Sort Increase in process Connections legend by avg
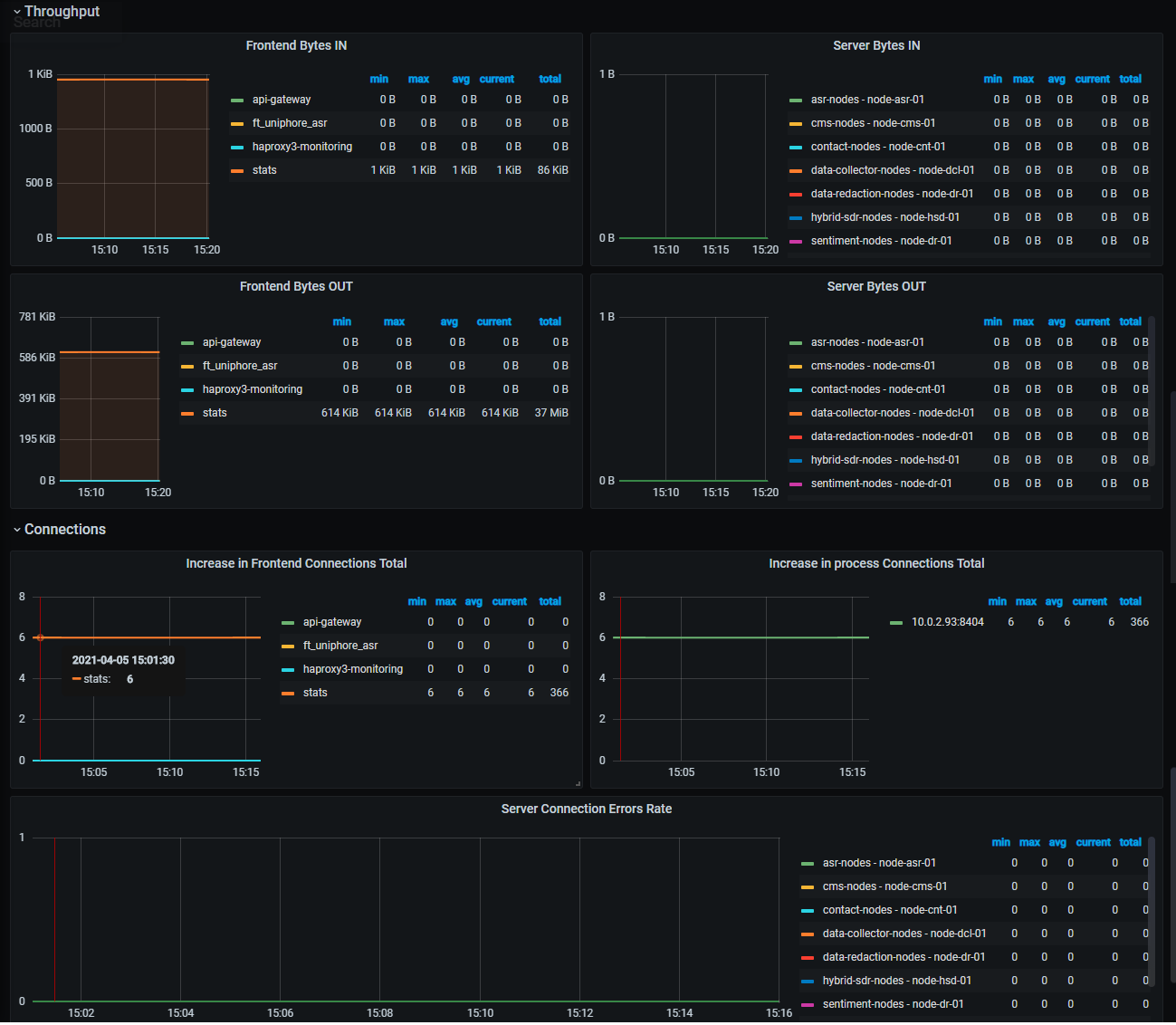 [x=1055, y=601]
